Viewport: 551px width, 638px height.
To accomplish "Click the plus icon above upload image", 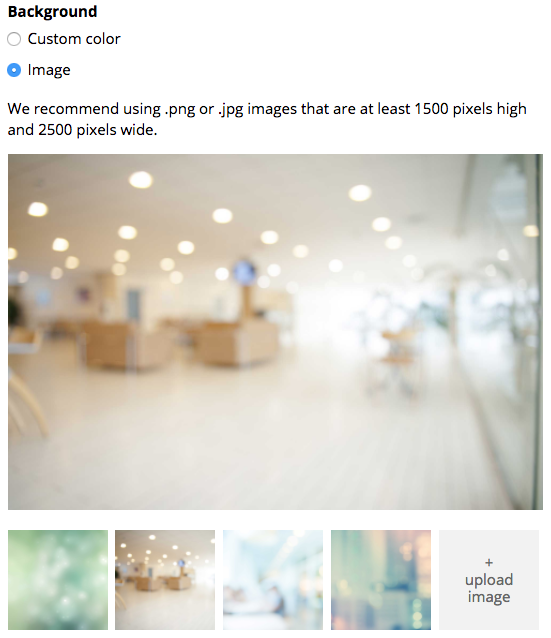I will [489, 563].
